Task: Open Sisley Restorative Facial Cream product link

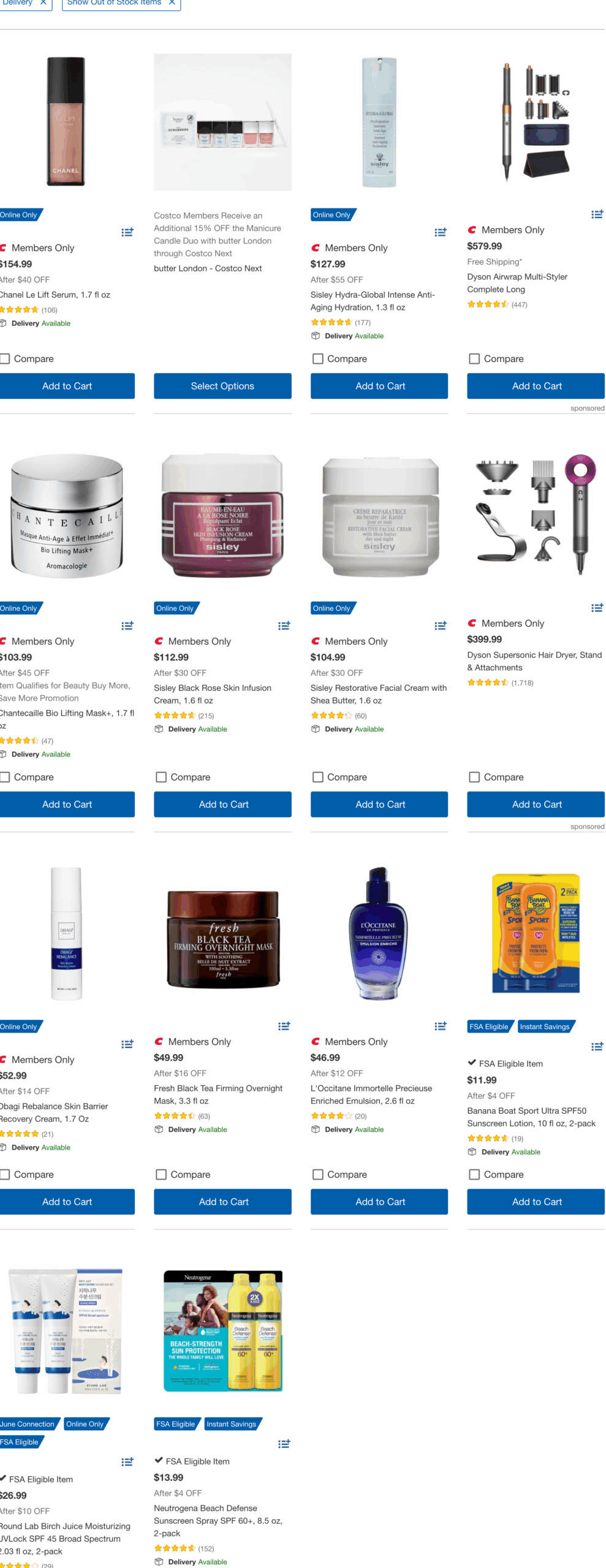Action: point(378,694)
